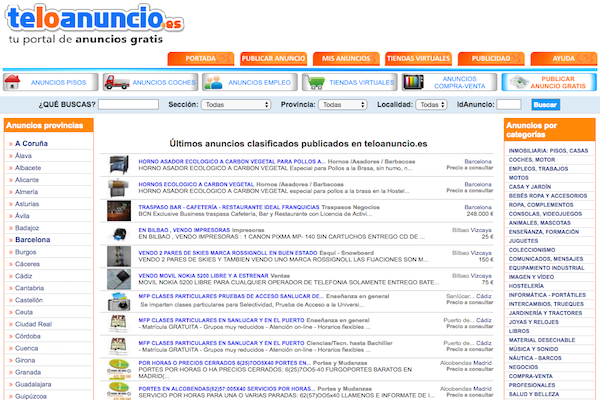Open Portes en Alcobendas ad title
600x400 pixels.
click(x=227, y=389)
